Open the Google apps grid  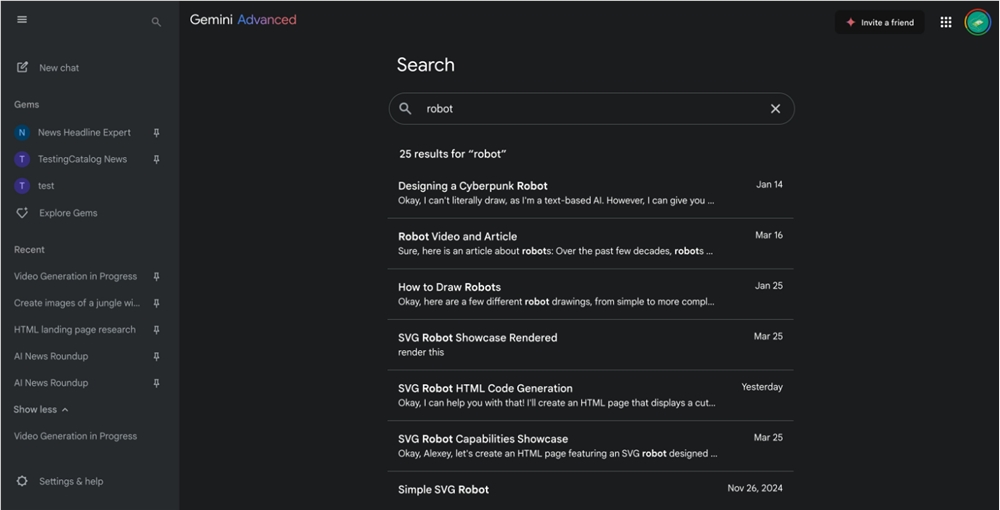coord(946,22)
